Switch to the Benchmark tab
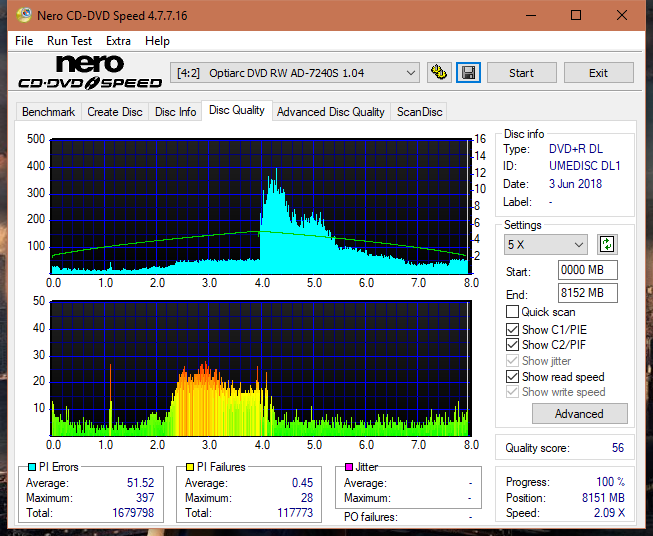 [49, 112]
